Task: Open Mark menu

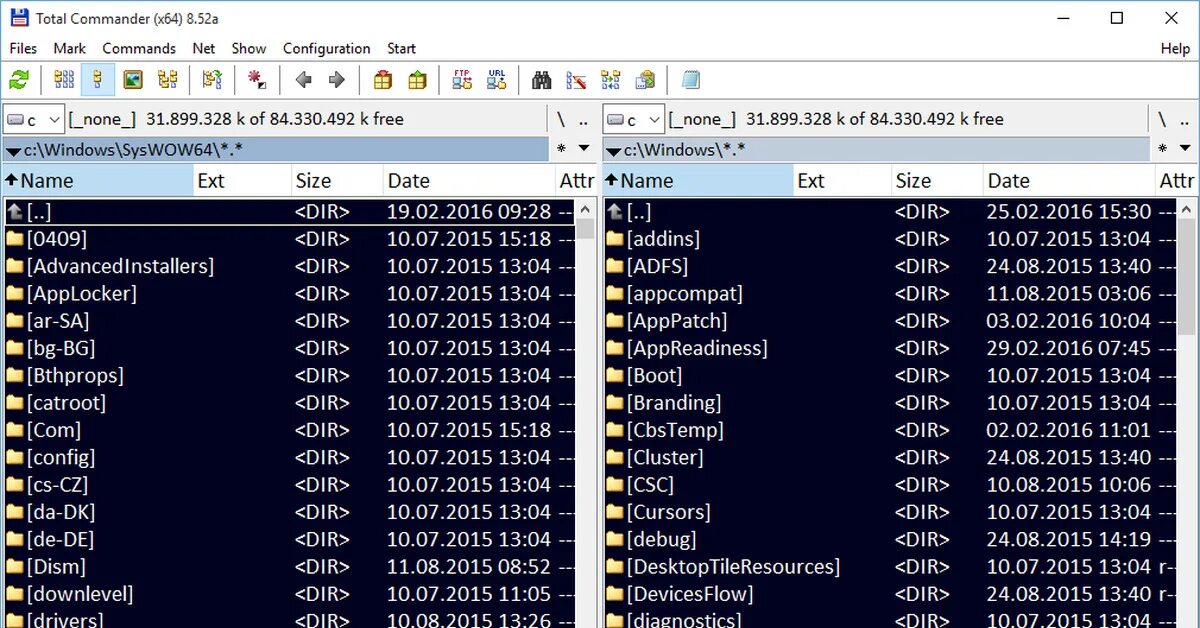Action: (70, 48)
